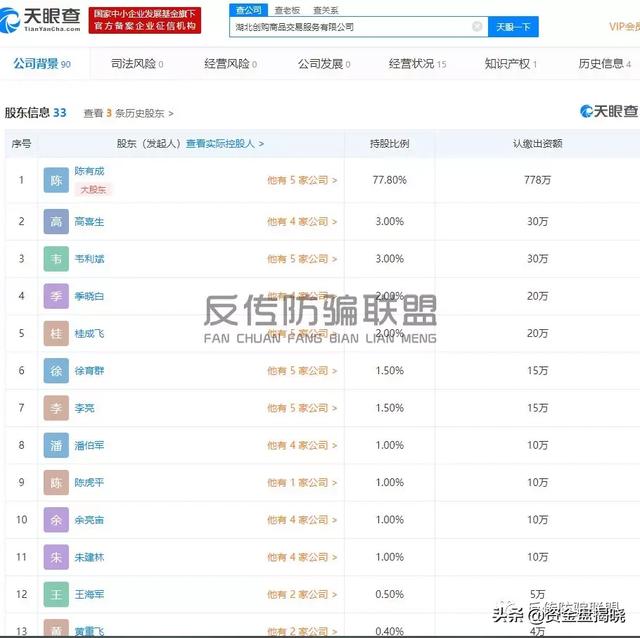The height and width of the screenshot is (638, 640).
Task: Expand 他有4家公司 for 高喜生
Action: 302,222
